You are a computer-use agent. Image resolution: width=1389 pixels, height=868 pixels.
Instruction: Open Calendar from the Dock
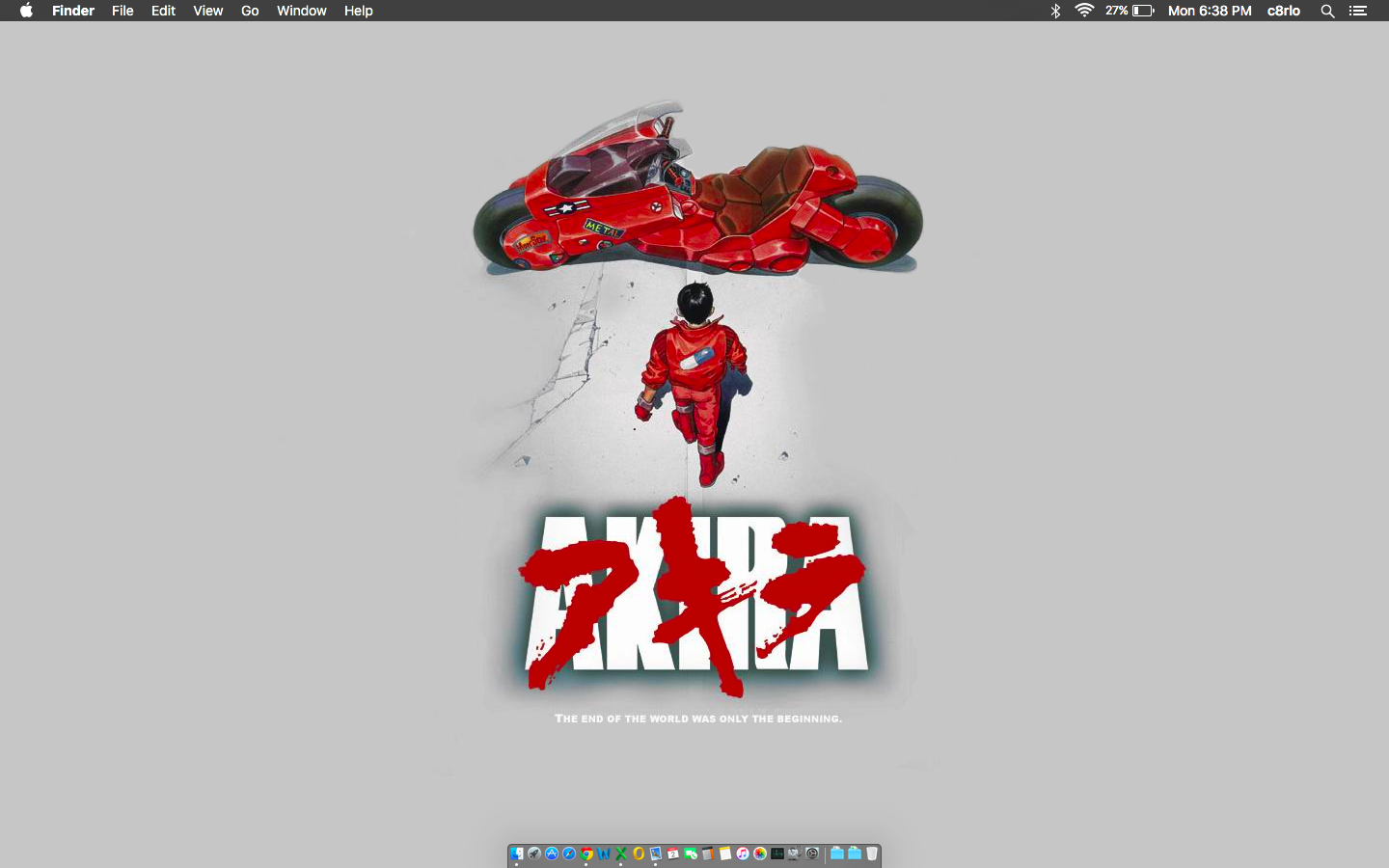[x=673, y=854]
